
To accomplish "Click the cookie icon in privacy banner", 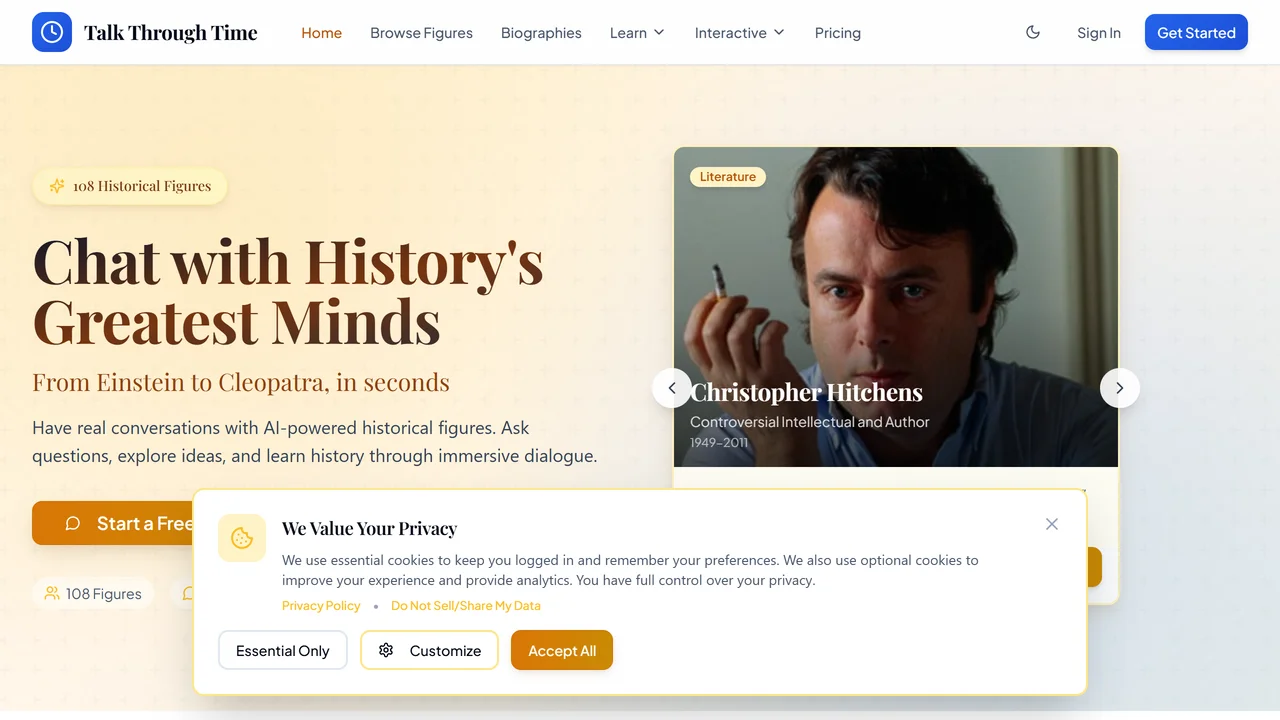I will [x=242, y=538].
